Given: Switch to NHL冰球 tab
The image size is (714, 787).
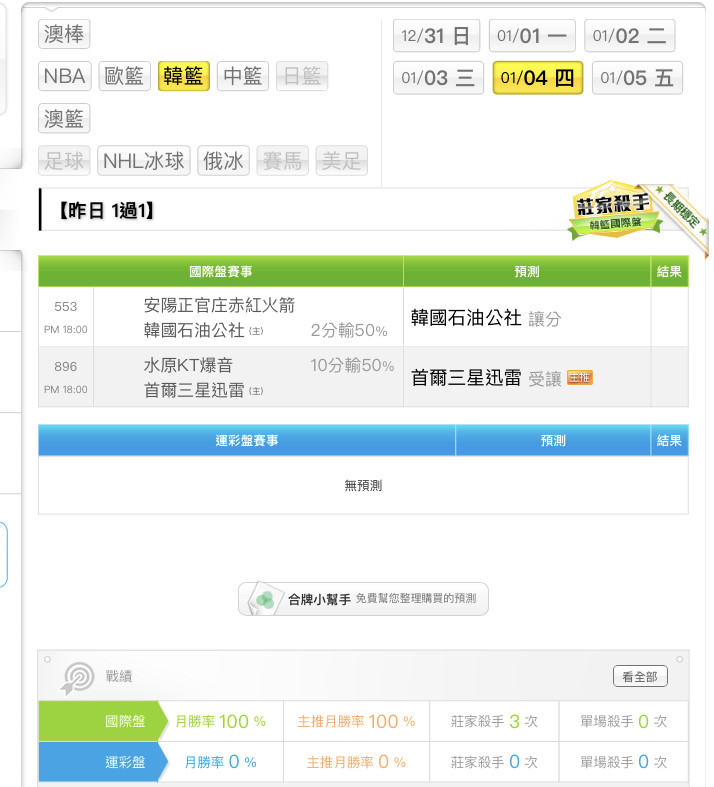Looking at the screenshot, I should tap(144, 161).
